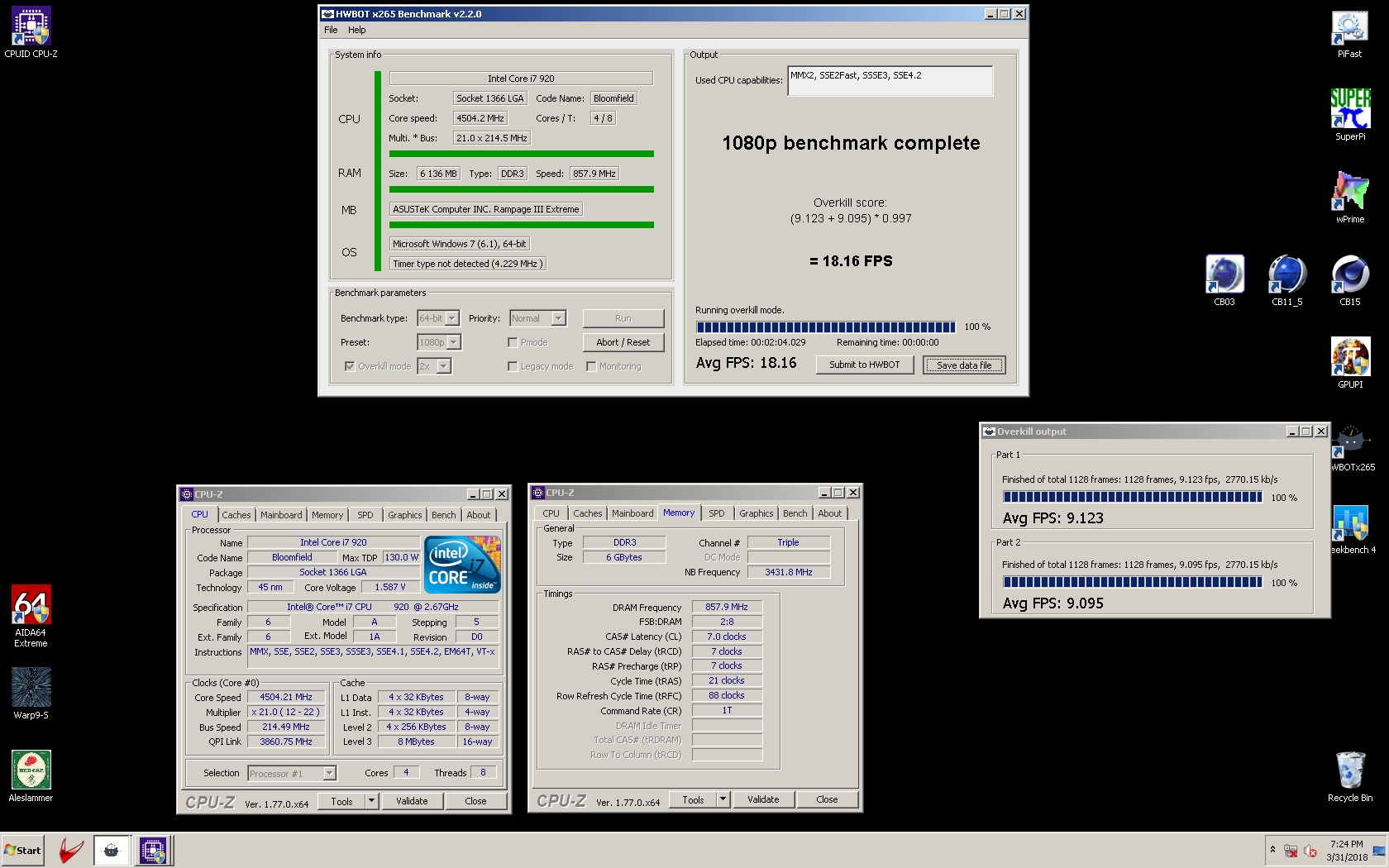Click Abort / Reset button

pos(623,342)
